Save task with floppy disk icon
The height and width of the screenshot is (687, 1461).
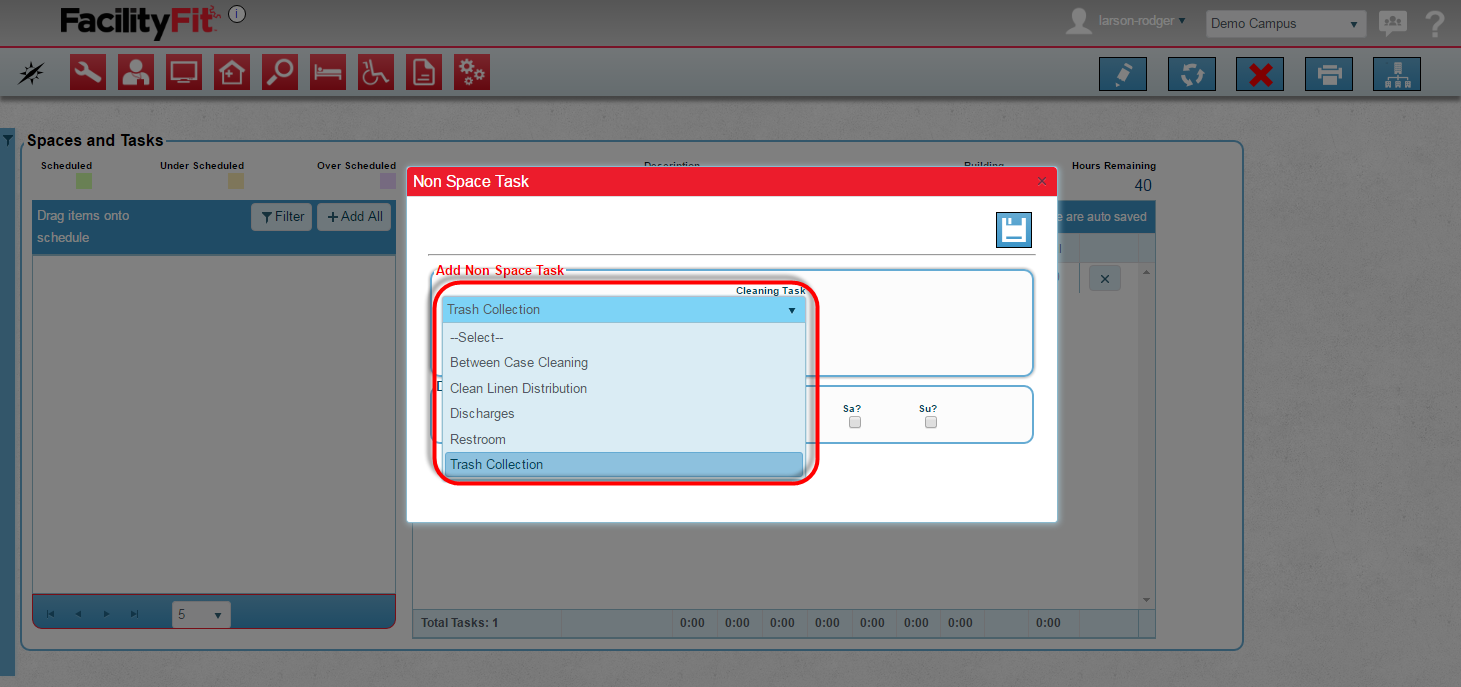1013,230
